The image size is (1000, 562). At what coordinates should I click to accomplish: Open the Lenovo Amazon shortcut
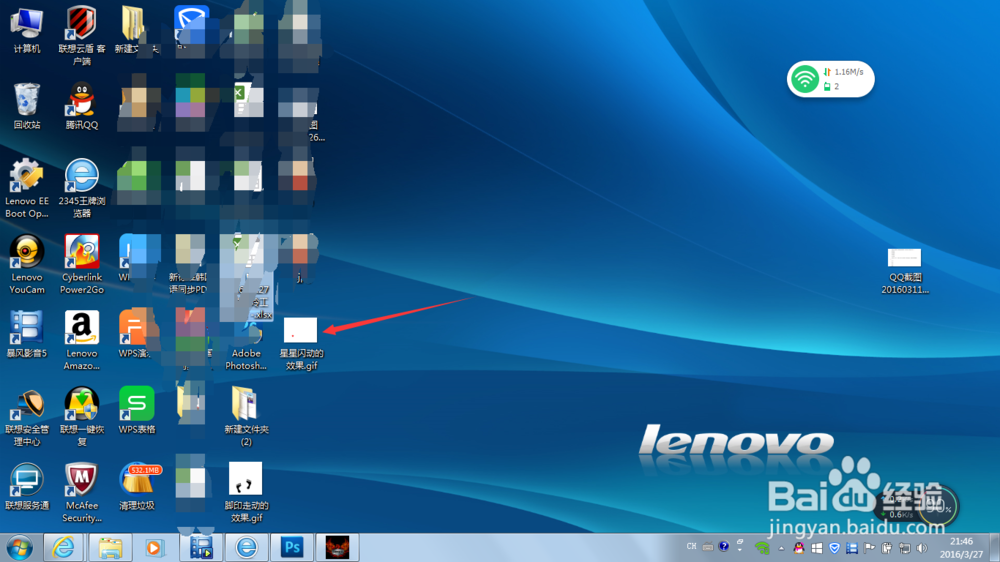(82, 340)
